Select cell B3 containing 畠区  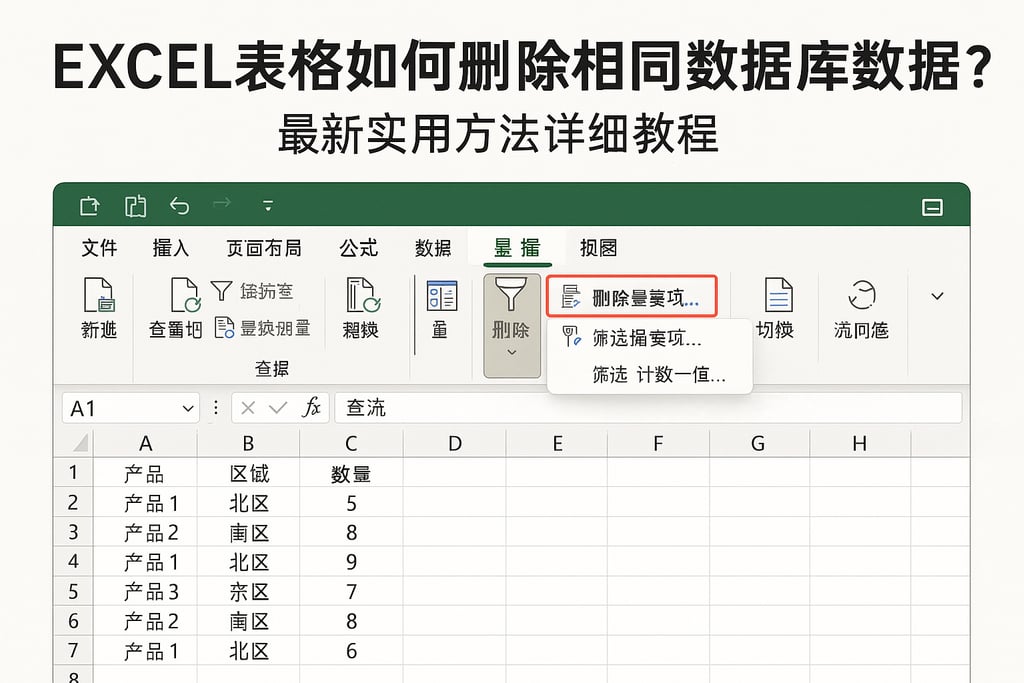click(x=248, y=532)
